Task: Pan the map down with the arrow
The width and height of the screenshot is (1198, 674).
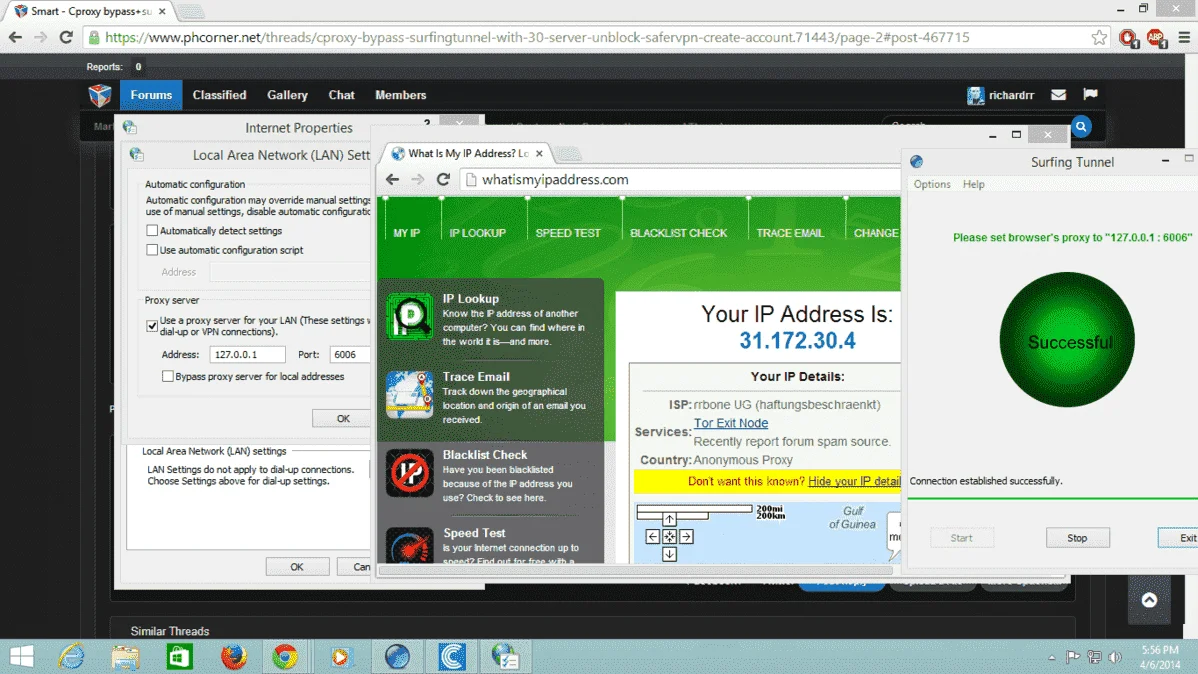Action: (669, 554)
